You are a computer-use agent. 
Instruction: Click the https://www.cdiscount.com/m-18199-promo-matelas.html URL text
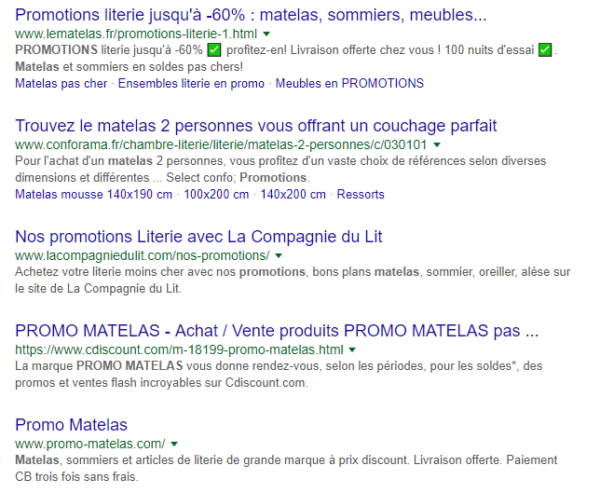(x=179, y=350)
